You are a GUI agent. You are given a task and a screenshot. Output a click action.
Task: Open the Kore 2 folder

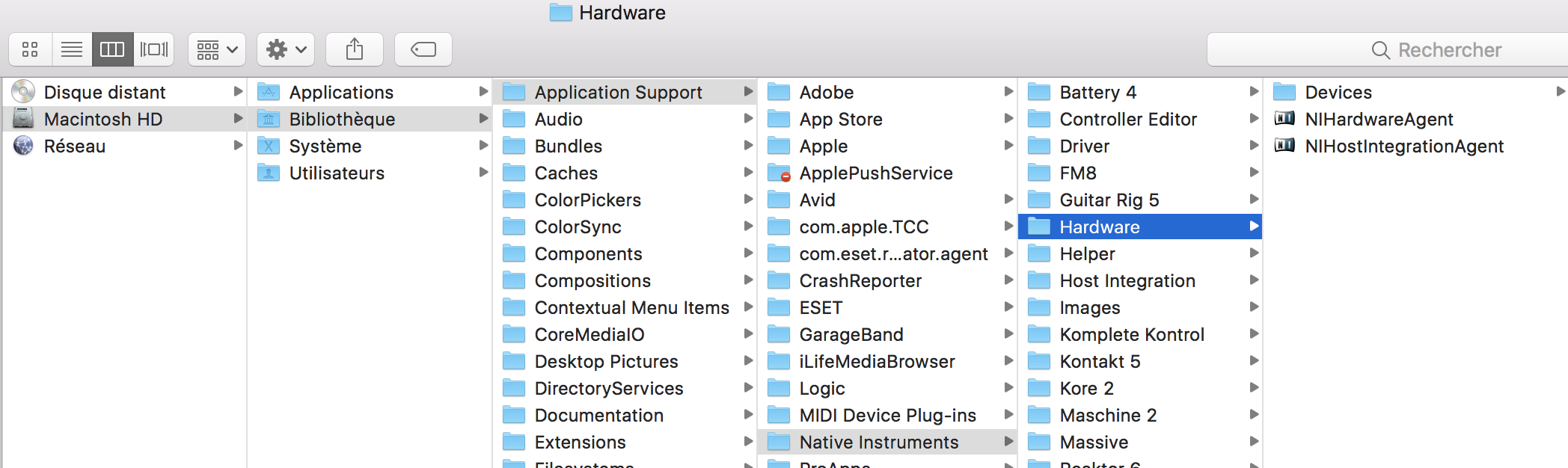tap(1140, 388)
